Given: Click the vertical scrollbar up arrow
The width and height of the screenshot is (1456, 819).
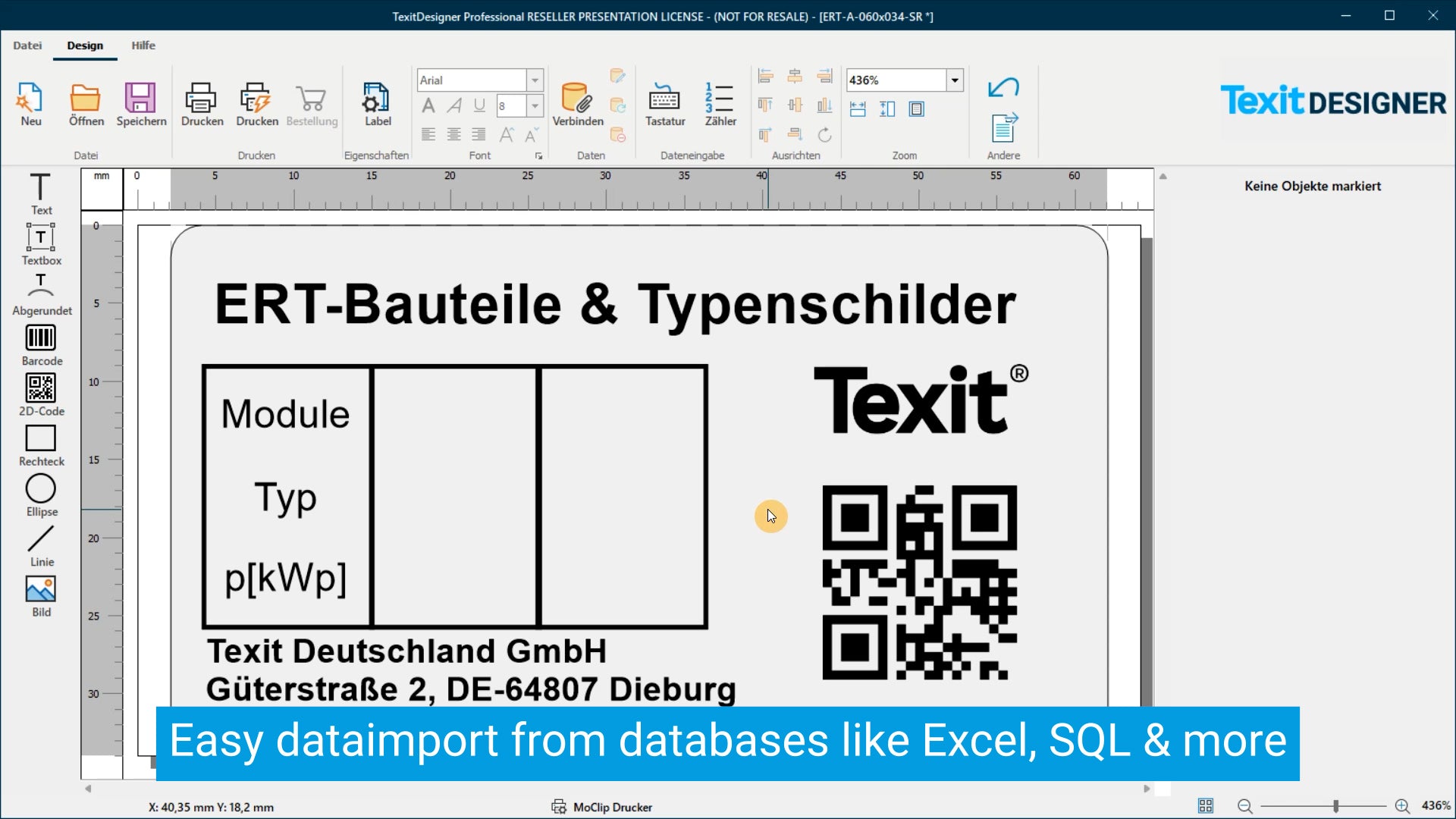Looking at the screenshot, I should click(x=1163, y=177).
